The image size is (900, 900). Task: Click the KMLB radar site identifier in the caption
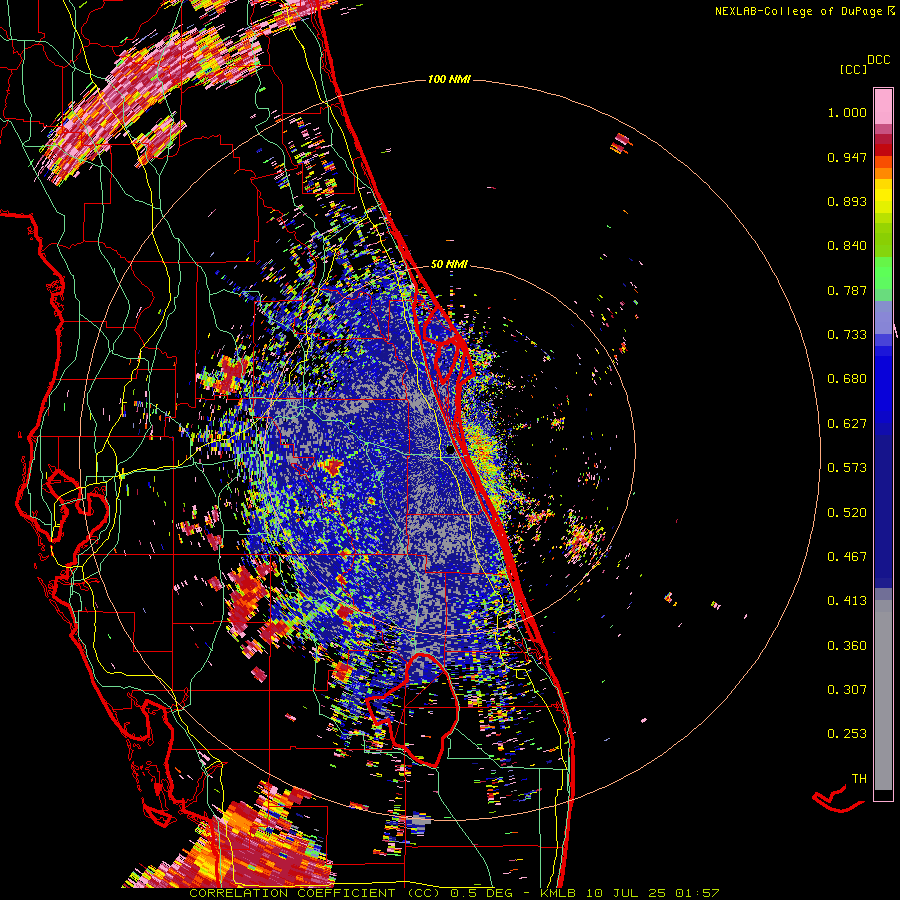click(560, 893)
